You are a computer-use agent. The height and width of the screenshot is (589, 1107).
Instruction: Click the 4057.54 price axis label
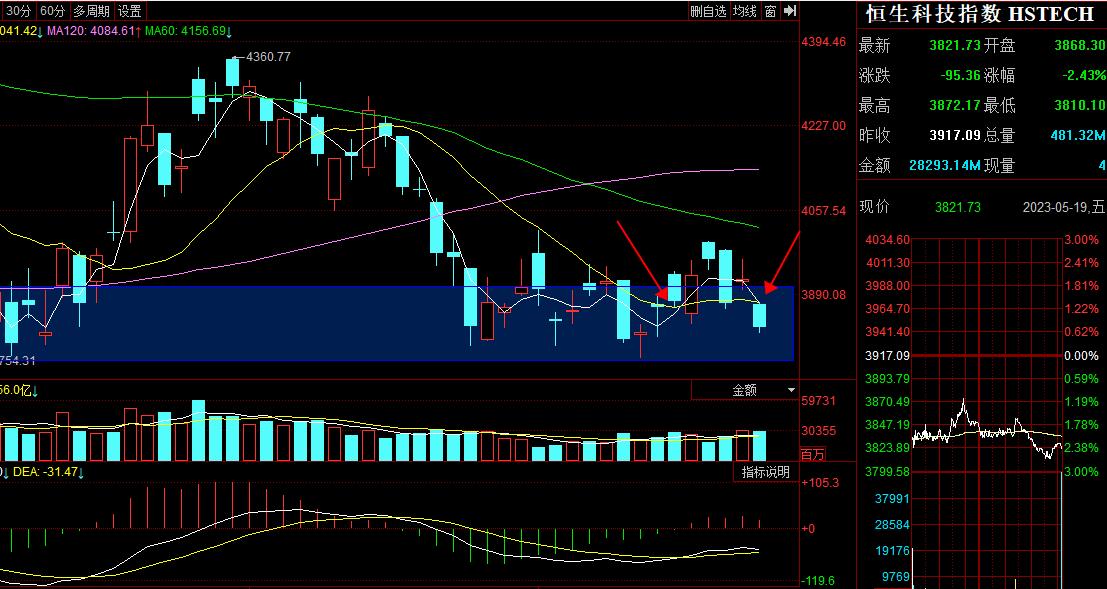pos(823,210)
